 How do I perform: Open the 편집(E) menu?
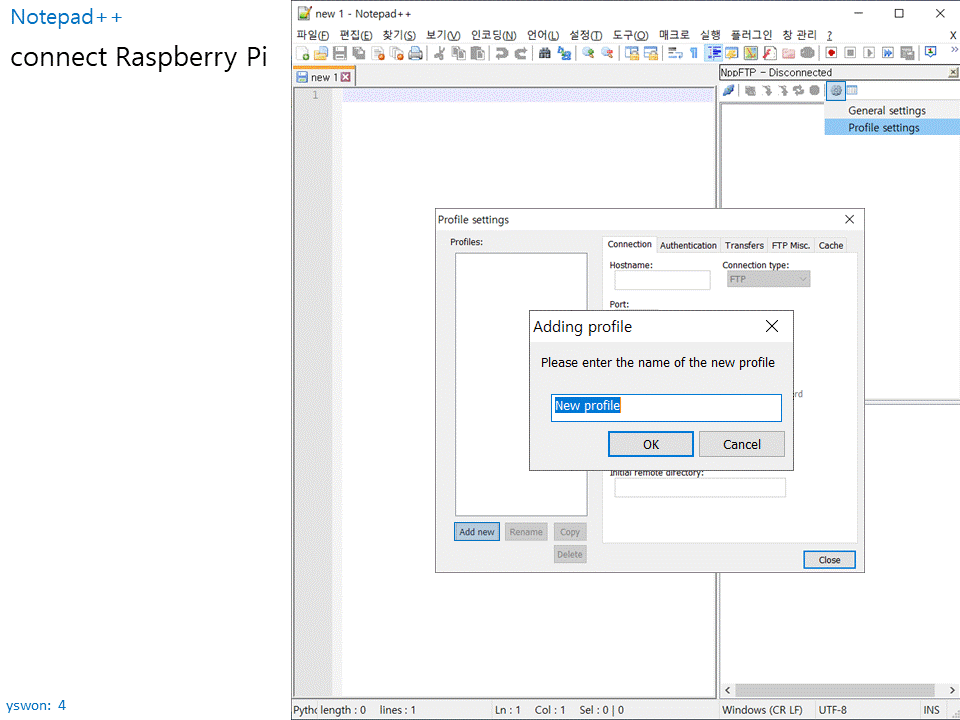tap(356, 36)
